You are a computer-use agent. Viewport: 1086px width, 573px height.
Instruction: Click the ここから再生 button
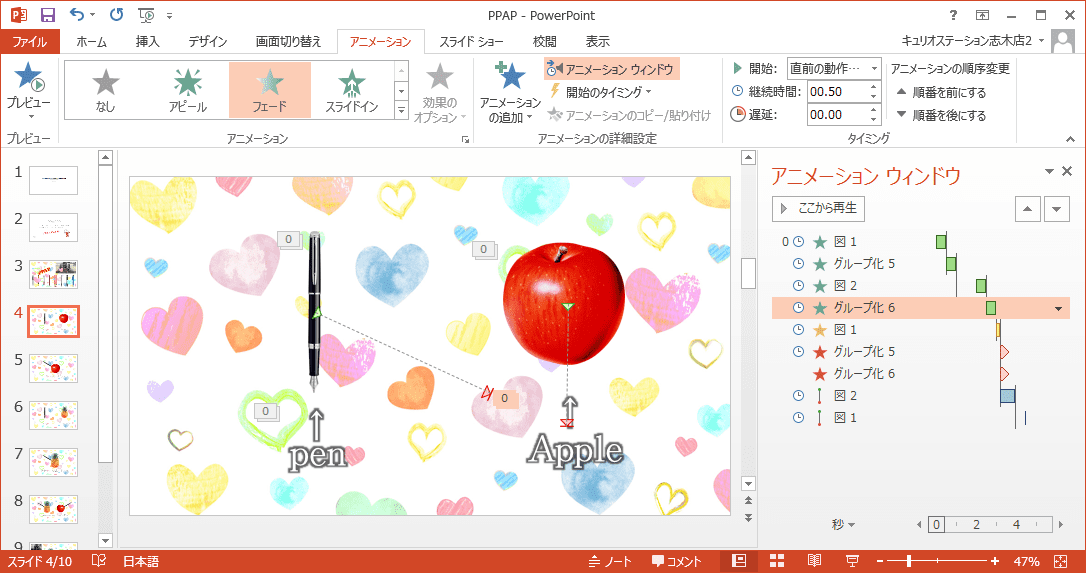click(819, 209)
